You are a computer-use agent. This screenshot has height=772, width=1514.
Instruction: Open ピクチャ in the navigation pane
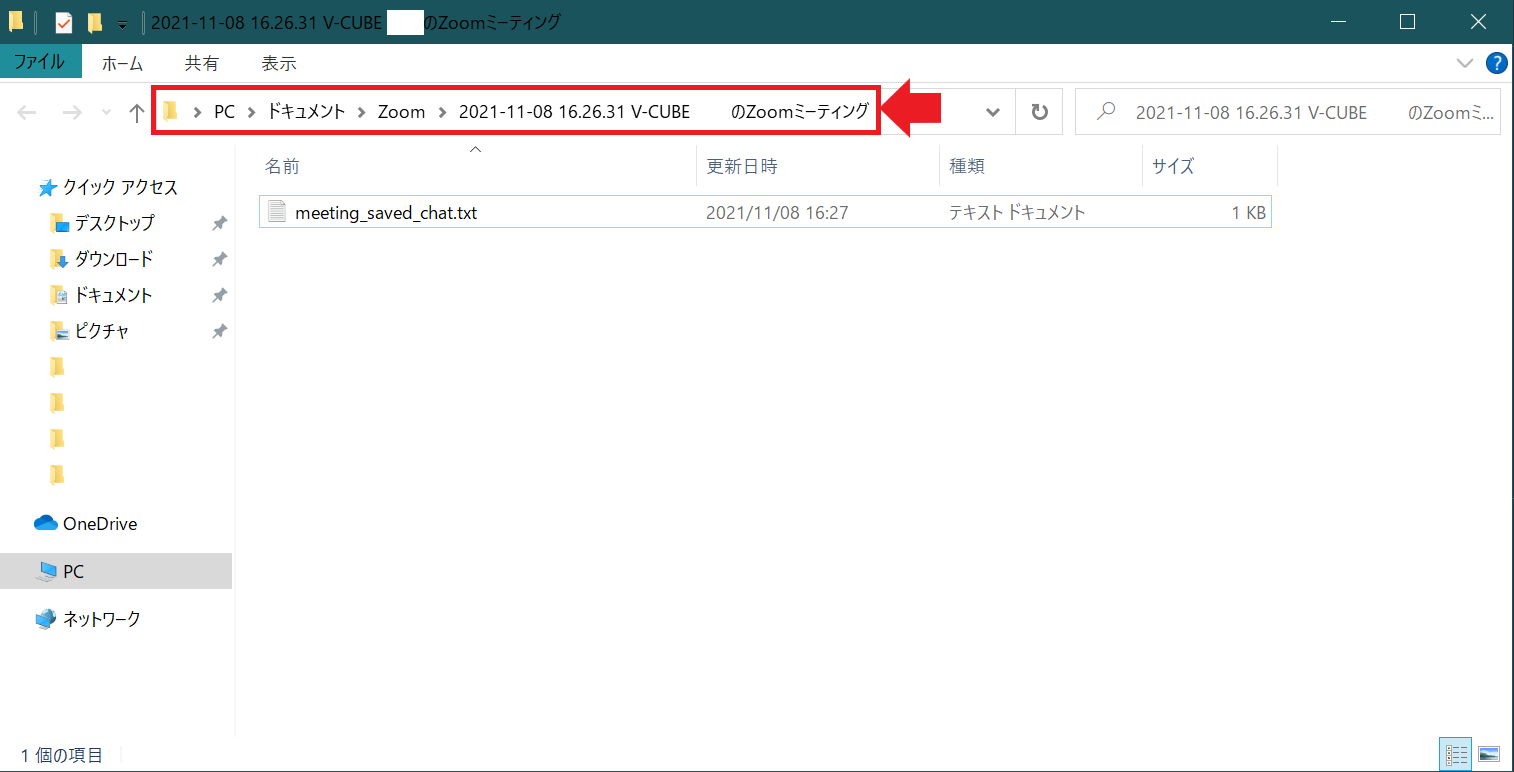[x=102, y=331]
